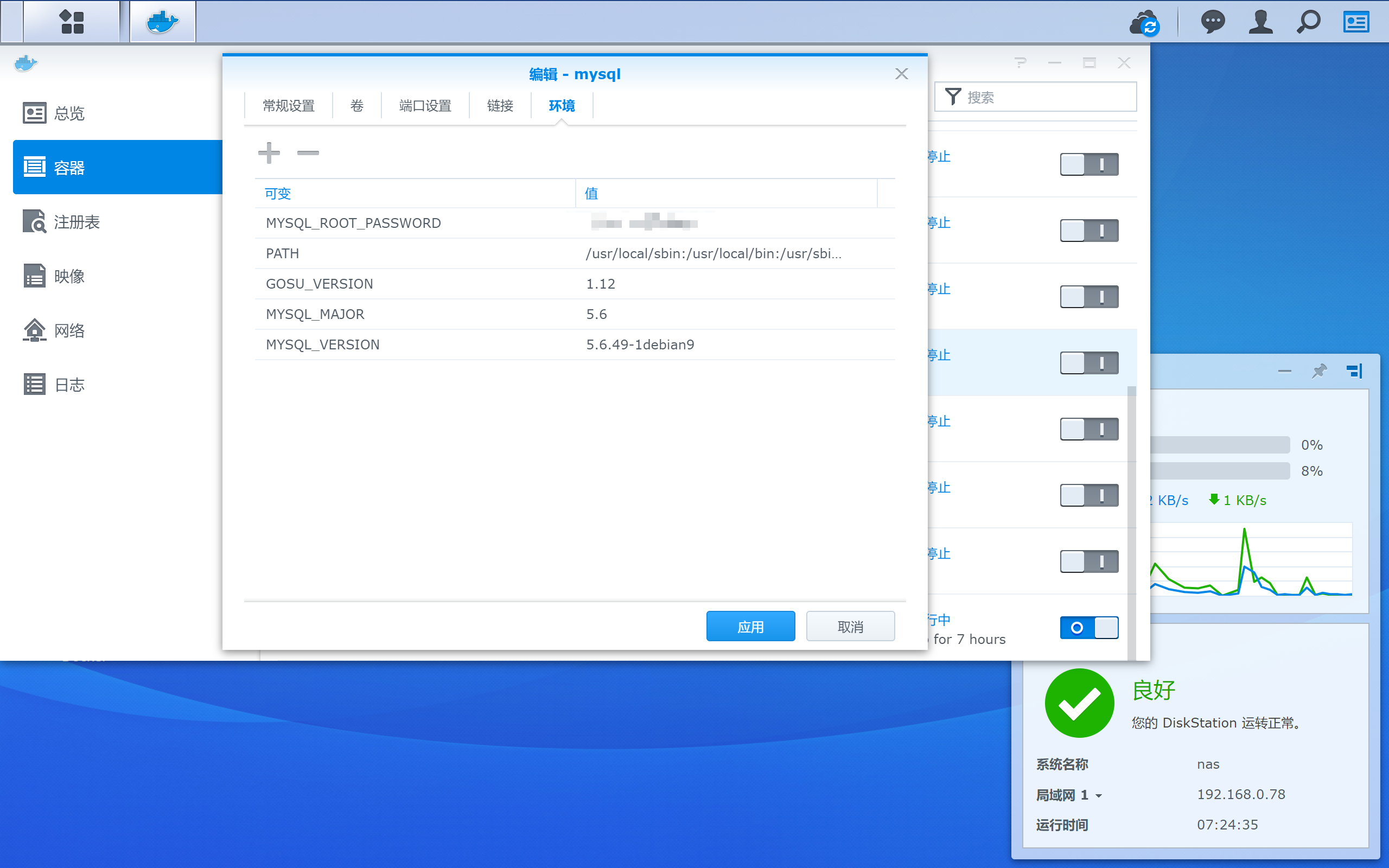Dock the widget panel to the side
The width and height of the screenshot is (1389, 868).
point(1354,371)
